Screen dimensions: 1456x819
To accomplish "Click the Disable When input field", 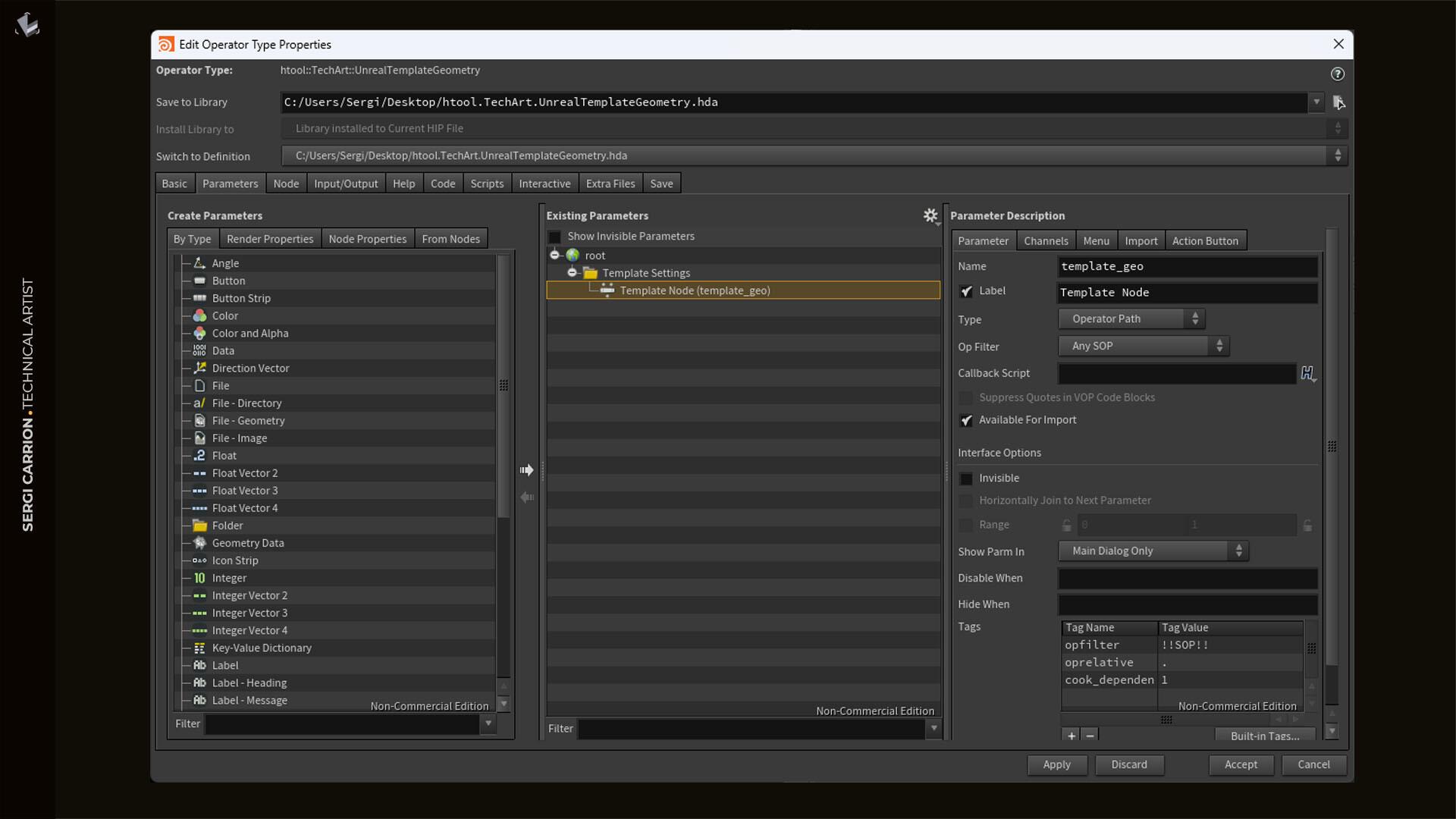I will point(1187,579).
